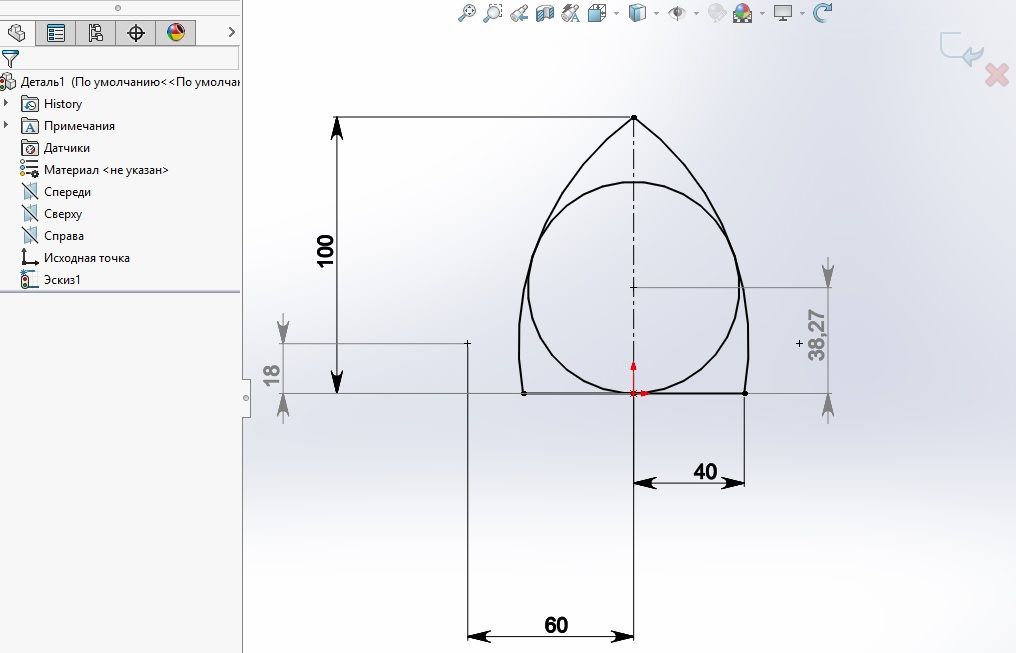Click the split handle atop the feature panel
Viewport: 1016px width, 653px height.
[x=117, y=8]
